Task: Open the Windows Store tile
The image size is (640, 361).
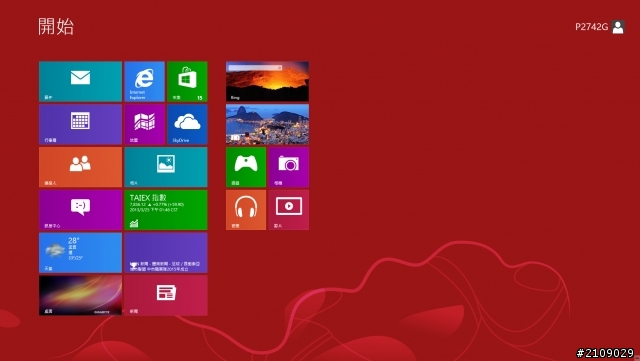Action: coord(187,81)
